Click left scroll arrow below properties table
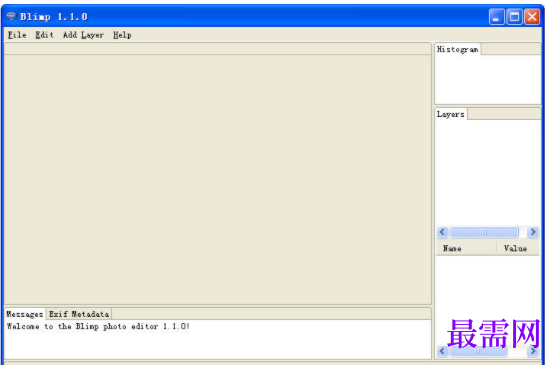Viewport: 559px width, 365px height. [442, 351]
